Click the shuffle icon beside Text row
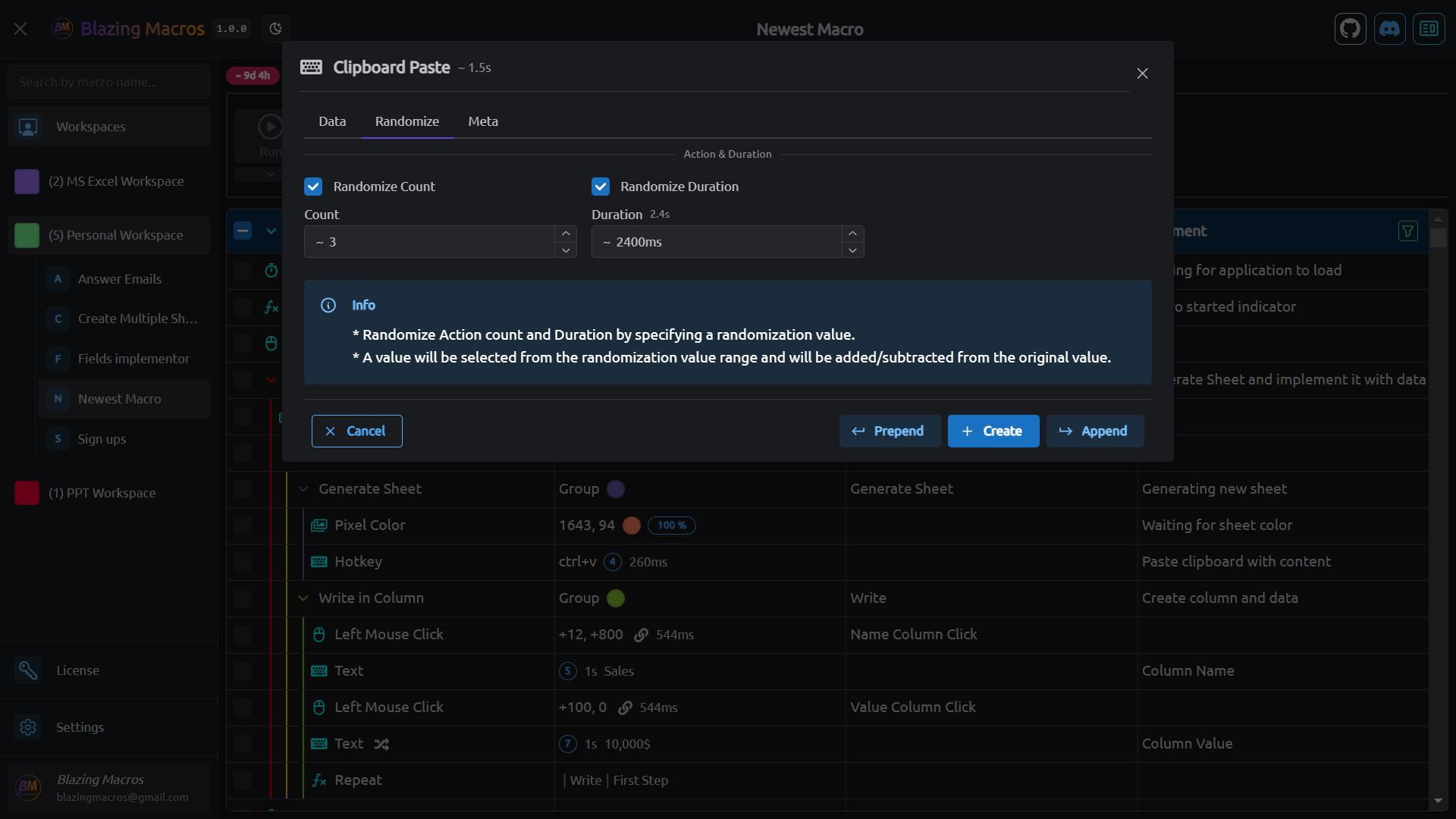 point(381,744)
